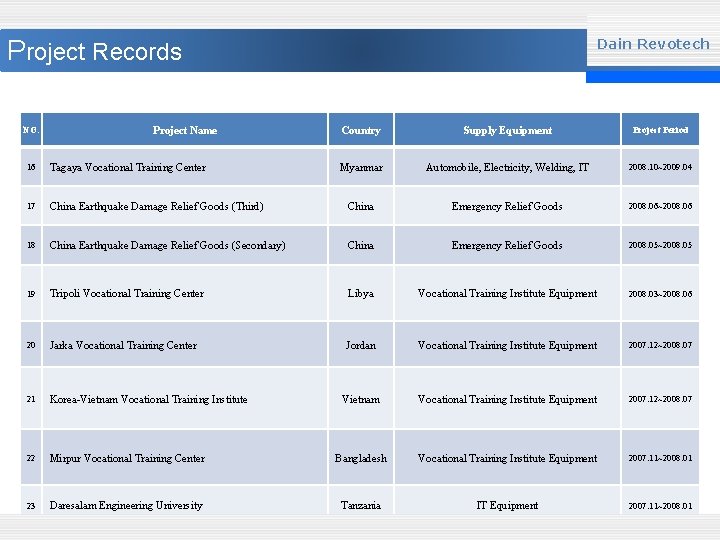Select Korea-Vietnam Vocational Training Institute project
Viewport: 720px width, 540px height.
coord(148,399)
